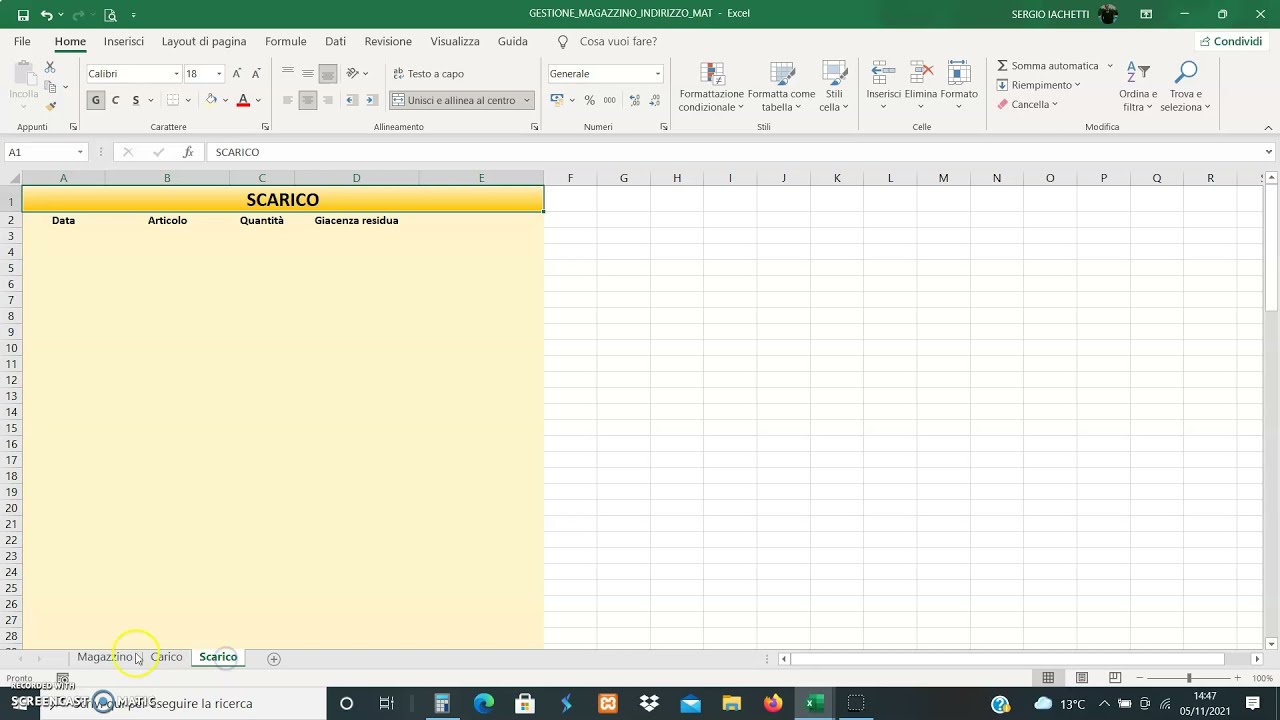The width and height of the screenshot is (1280, 720).
Task: Open the Inserisci ribbon tab
Action: click(124, 42)
